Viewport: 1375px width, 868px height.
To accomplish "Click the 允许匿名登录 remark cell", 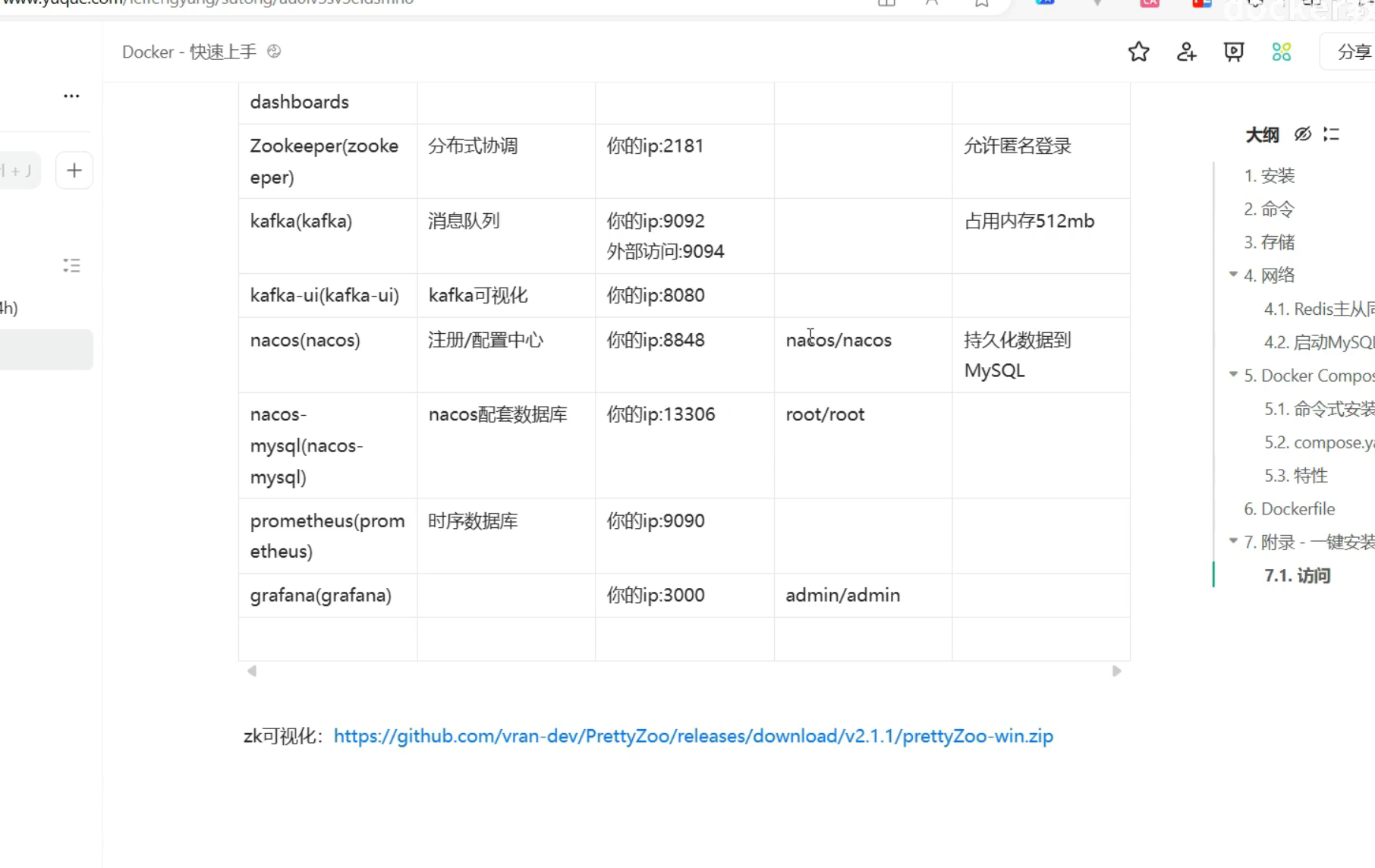I will 1041,161.
